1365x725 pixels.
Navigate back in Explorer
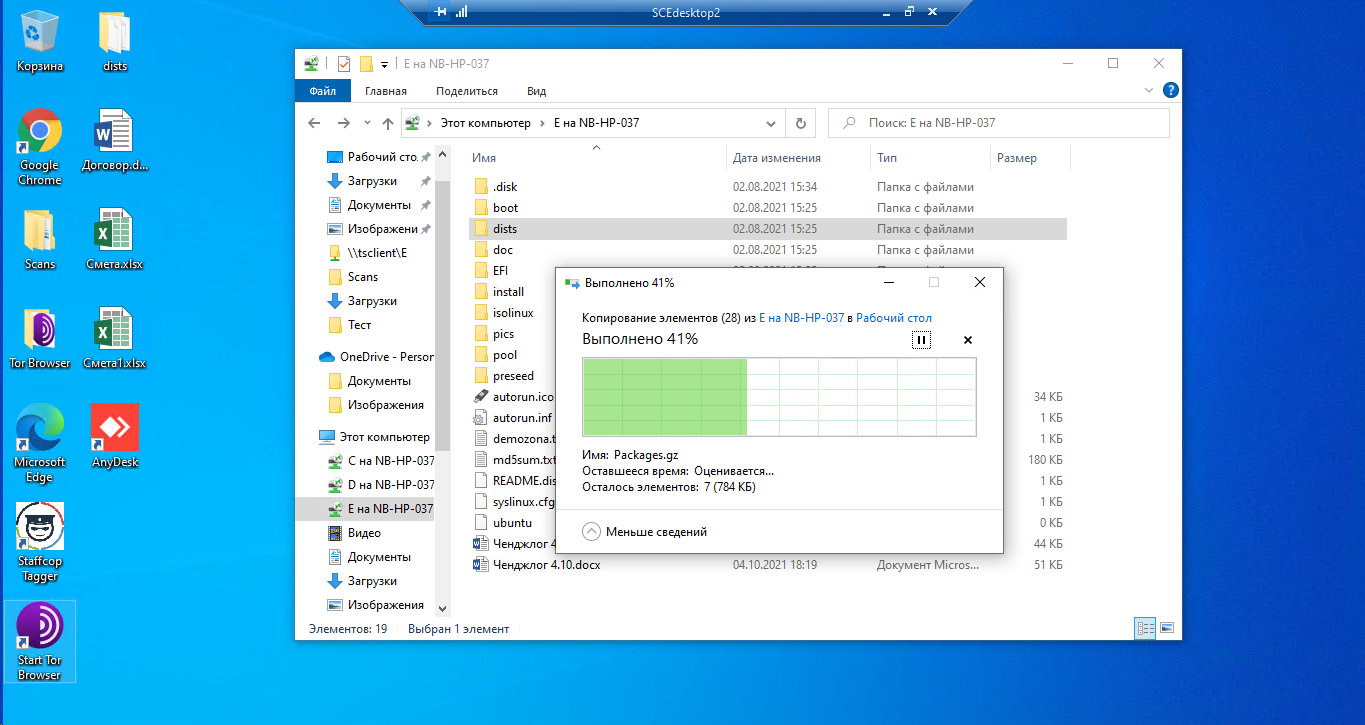[x=314, y=124]
